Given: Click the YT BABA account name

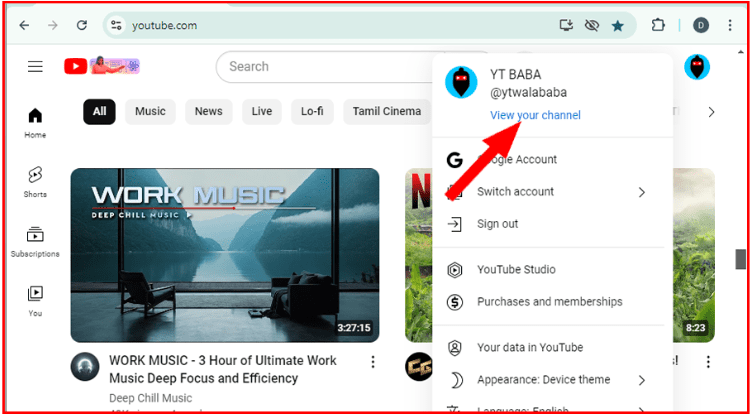Looking at the screenshot, I should [516, 75].
